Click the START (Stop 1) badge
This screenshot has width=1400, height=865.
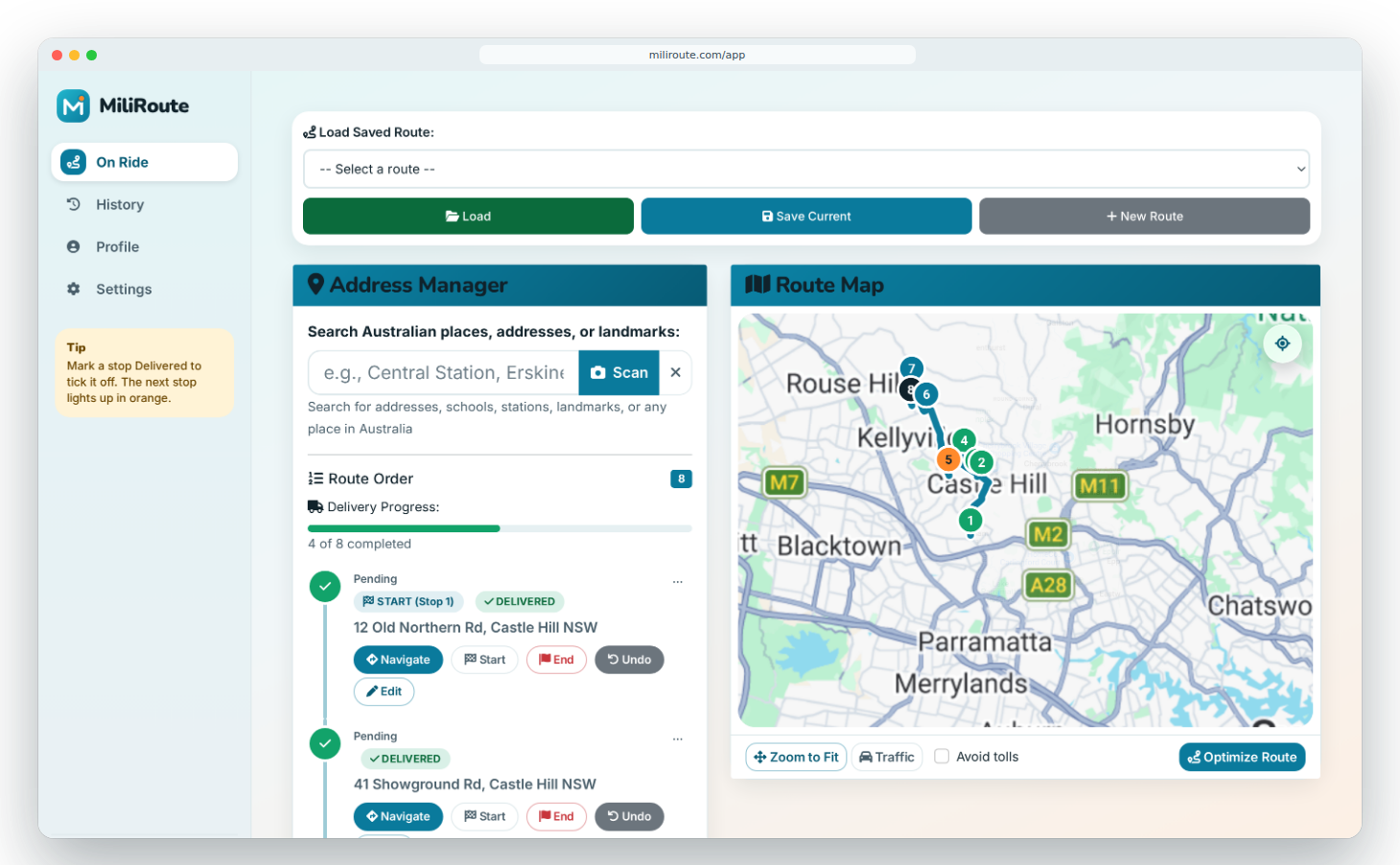[x=408, y=601]
